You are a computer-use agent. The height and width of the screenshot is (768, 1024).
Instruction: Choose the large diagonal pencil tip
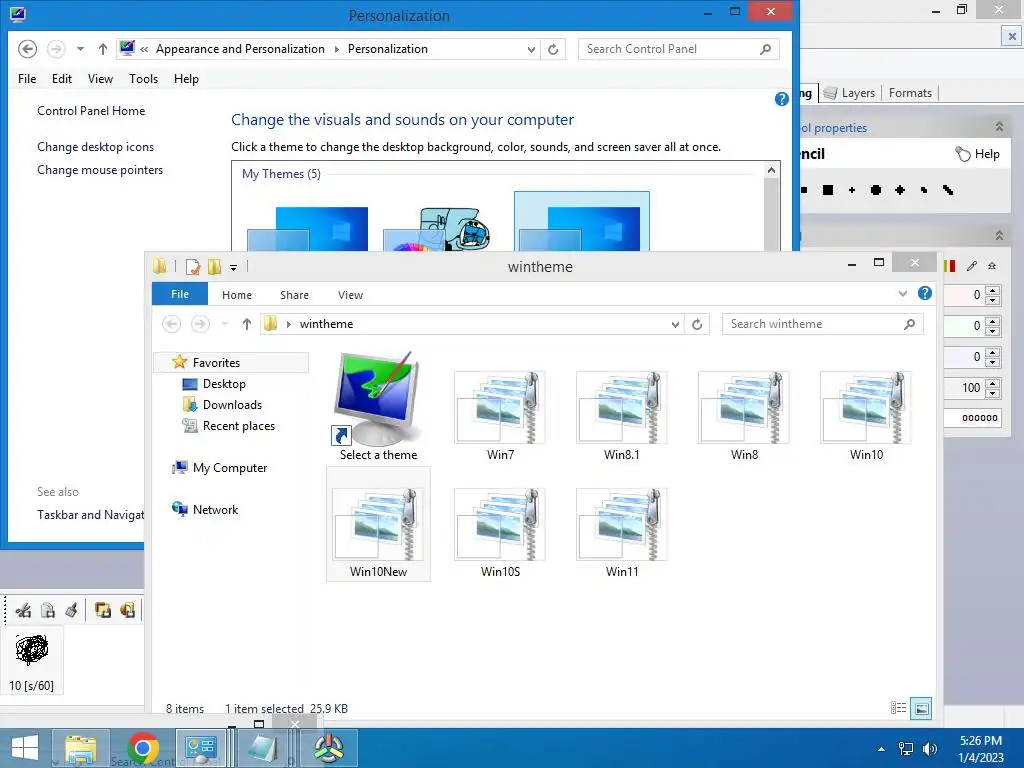(948, 190)
